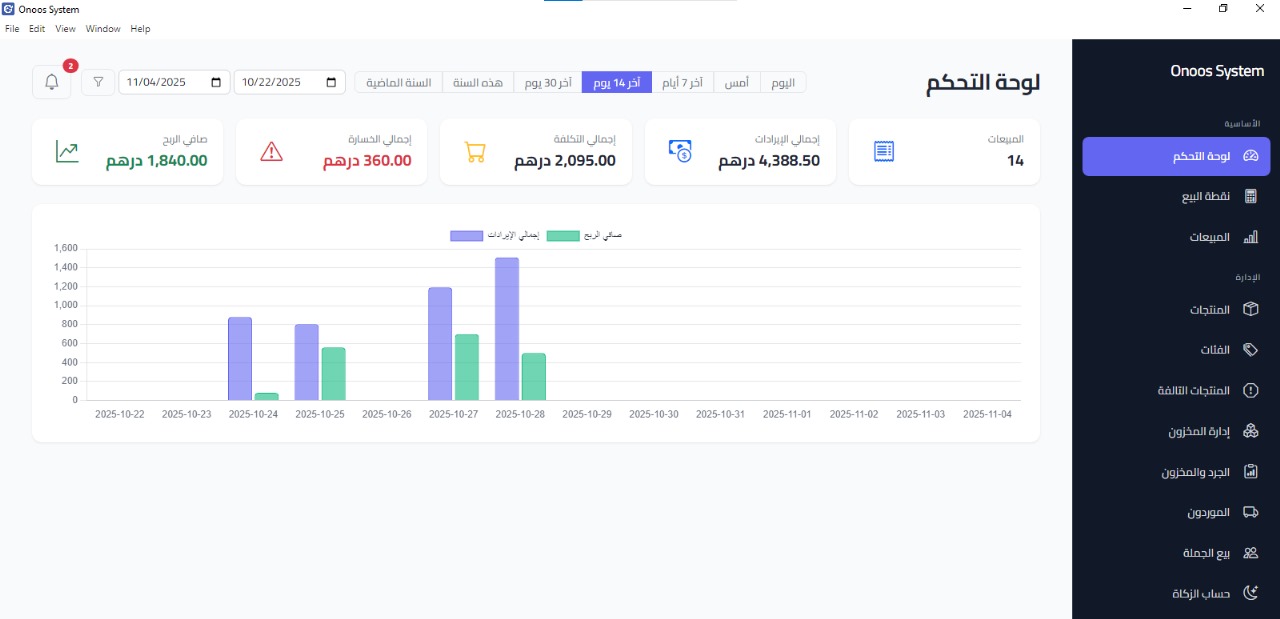The height and width of the screenshot is (619, 1280).
Task: Open Suppliers truck icon in sidebar
Action: (1250, 512)
